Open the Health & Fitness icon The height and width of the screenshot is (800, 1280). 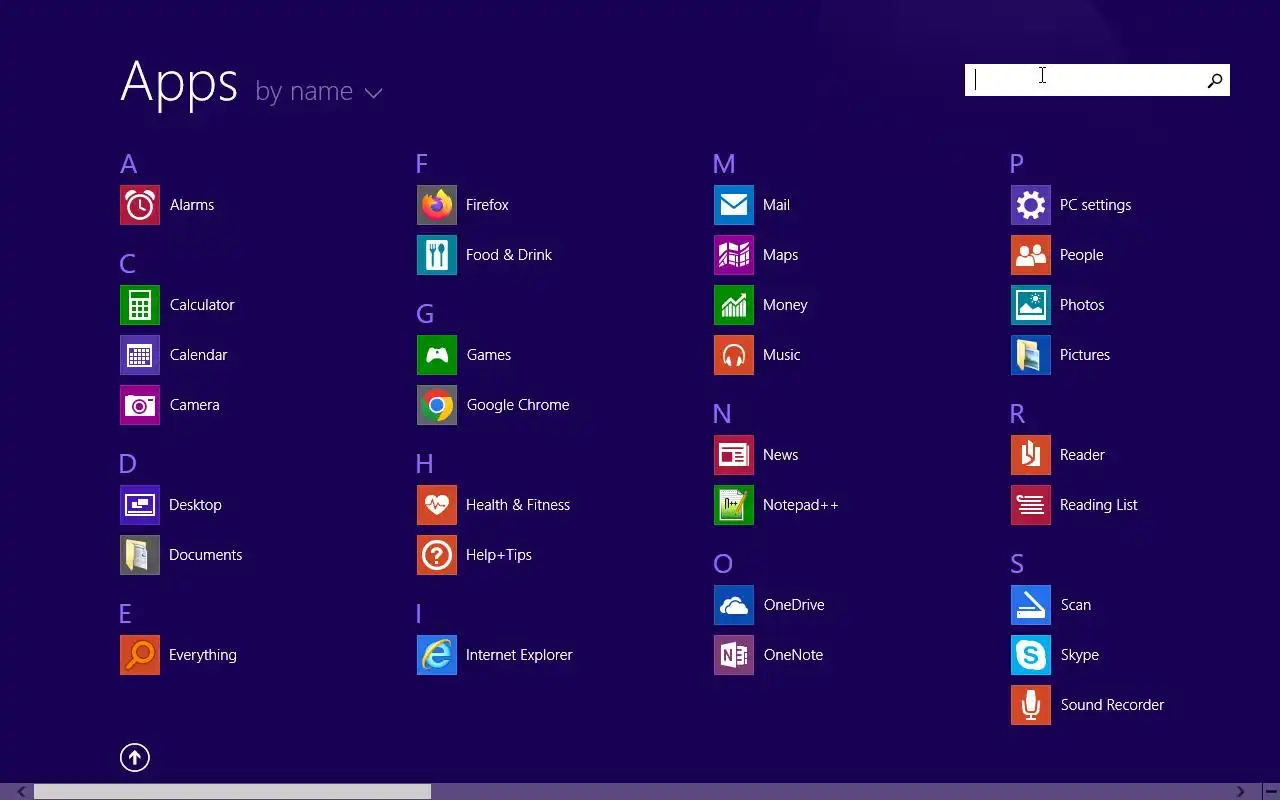(437, 505)
